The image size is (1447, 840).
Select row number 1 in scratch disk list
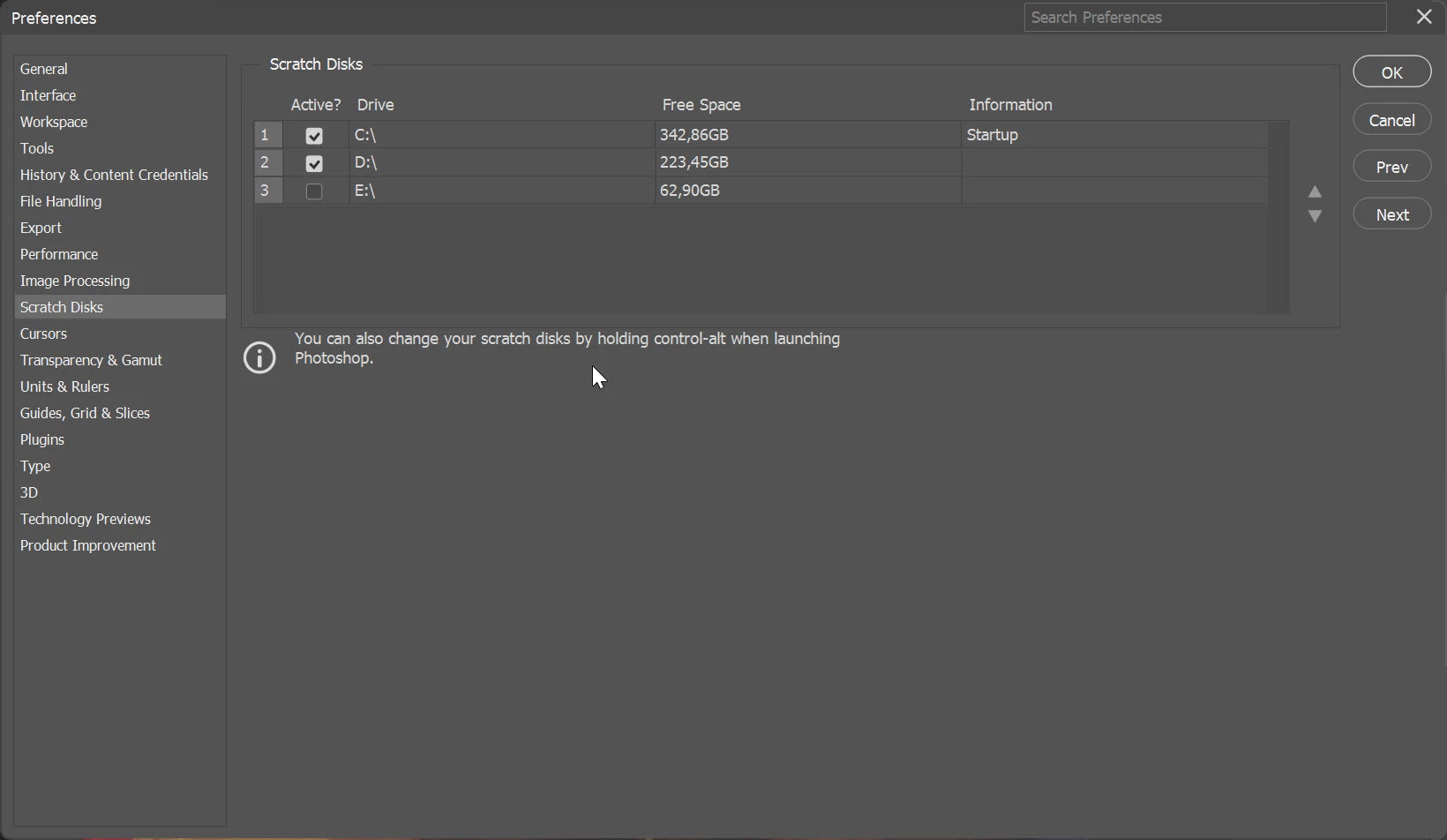pyautogui.click(x=268, y=135)
